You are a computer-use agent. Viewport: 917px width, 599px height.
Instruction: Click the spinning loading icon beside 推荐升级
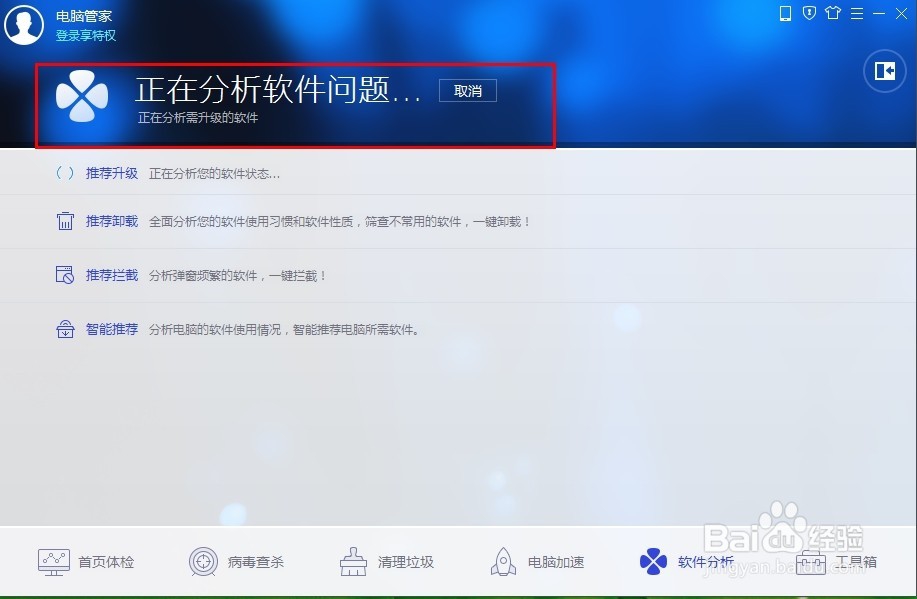coord(65,173)
